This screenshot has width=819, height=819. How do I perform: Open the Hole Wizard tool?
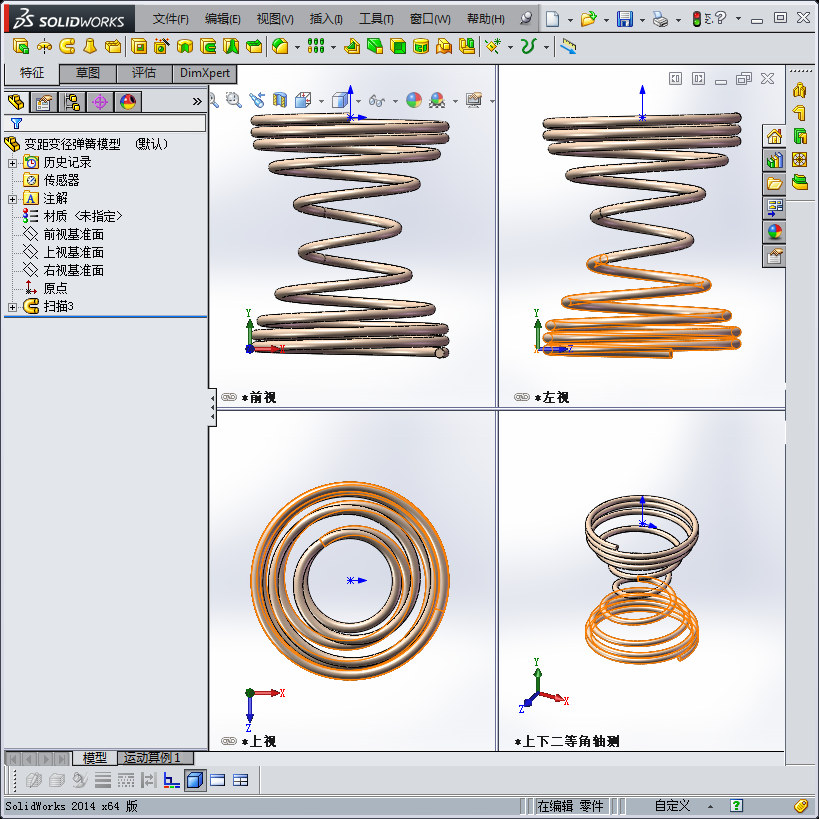(x=161, y=46)
